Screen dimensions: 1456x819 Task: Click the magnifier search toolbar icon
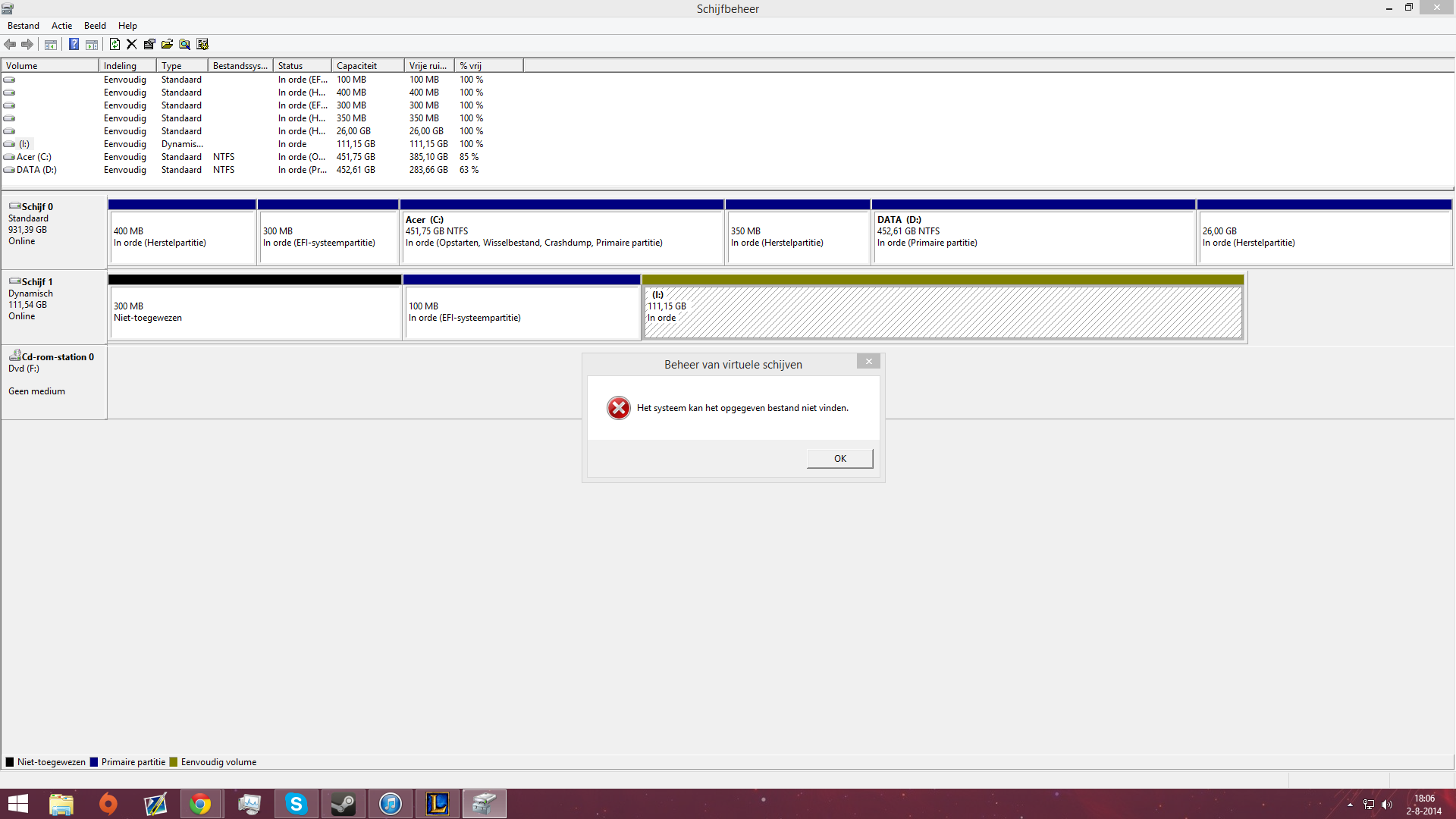tap(184, 44)
